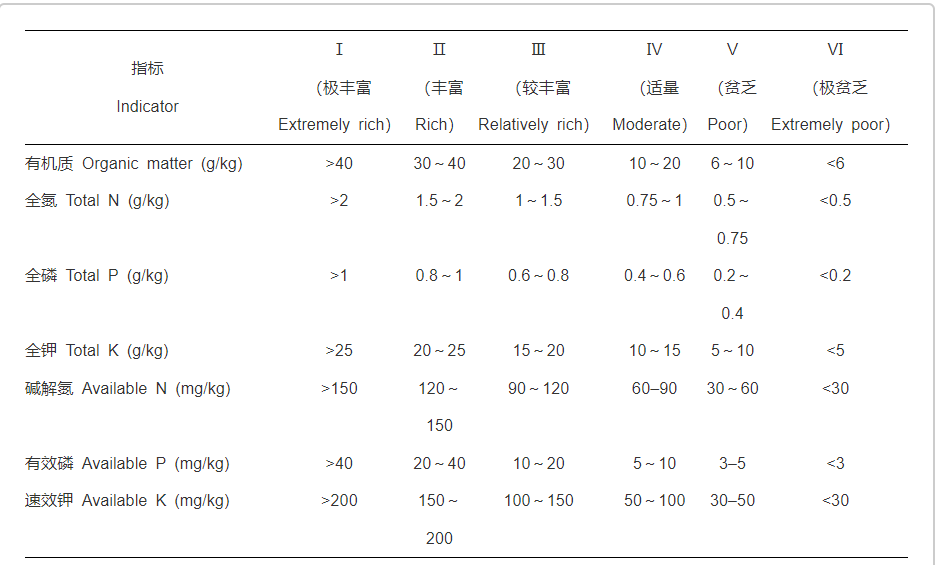Select the 3–5 Available P cell
Viewport: 939px width, 565px height.
pyautogui.click(x=732, y=464)
